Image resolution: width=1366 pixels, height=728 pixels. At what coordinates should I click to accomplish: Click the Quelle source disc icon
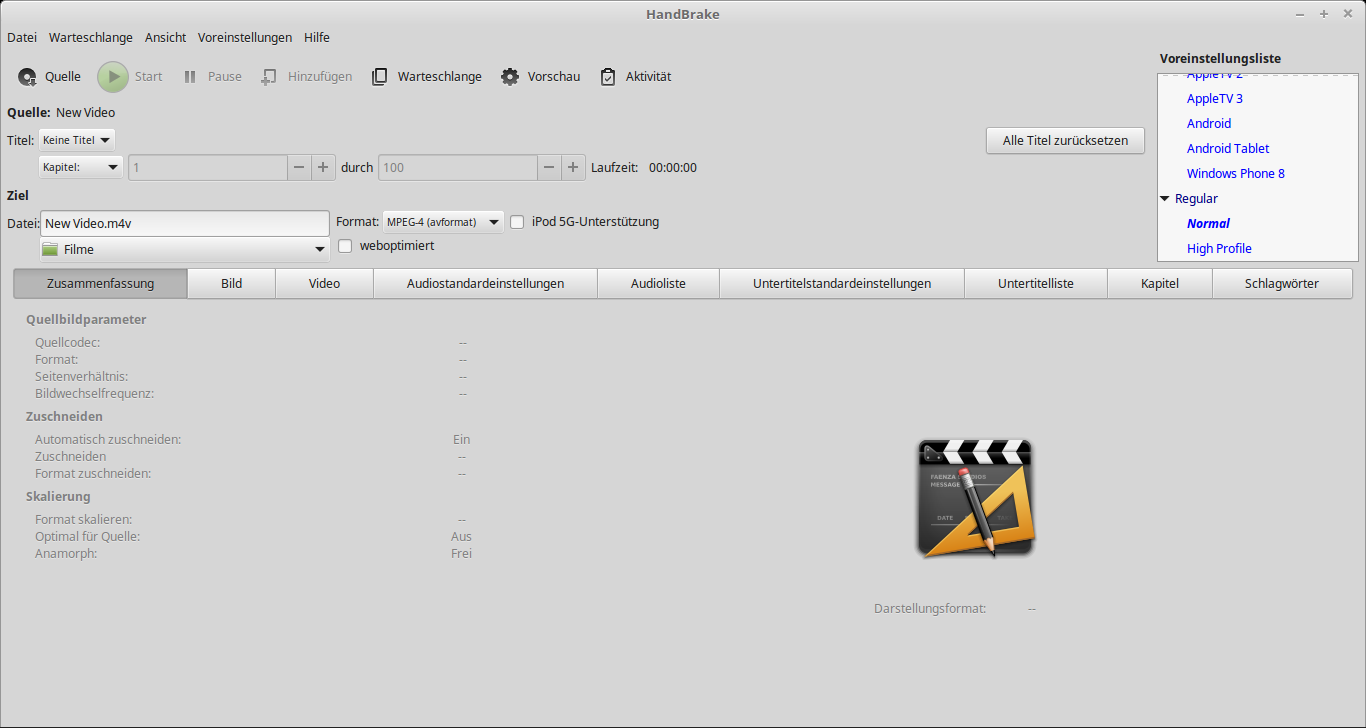27,77
